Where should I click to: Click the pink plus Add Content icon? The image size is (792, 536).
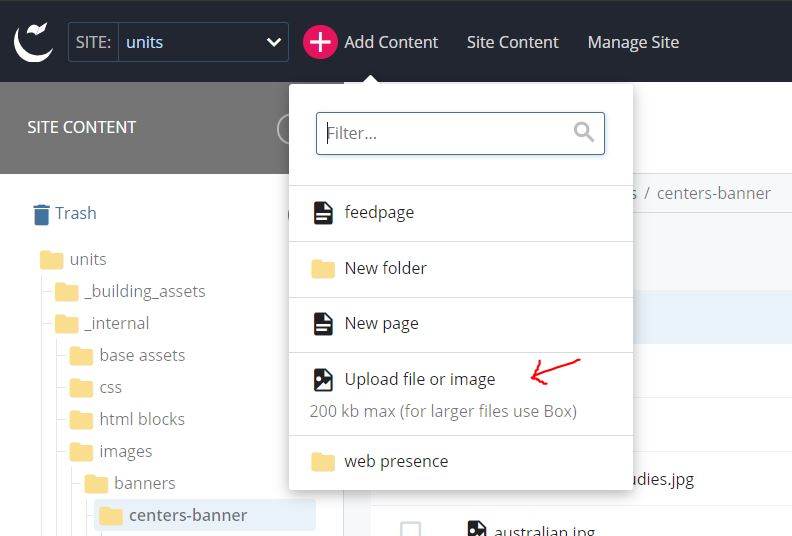[320, 42]
